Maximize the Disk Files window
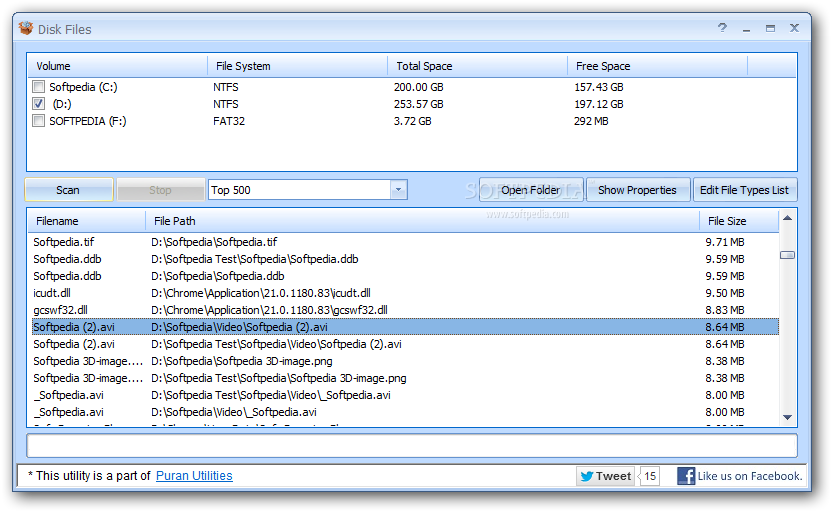This screenshot has width=832, height=512. click(770, 28)
